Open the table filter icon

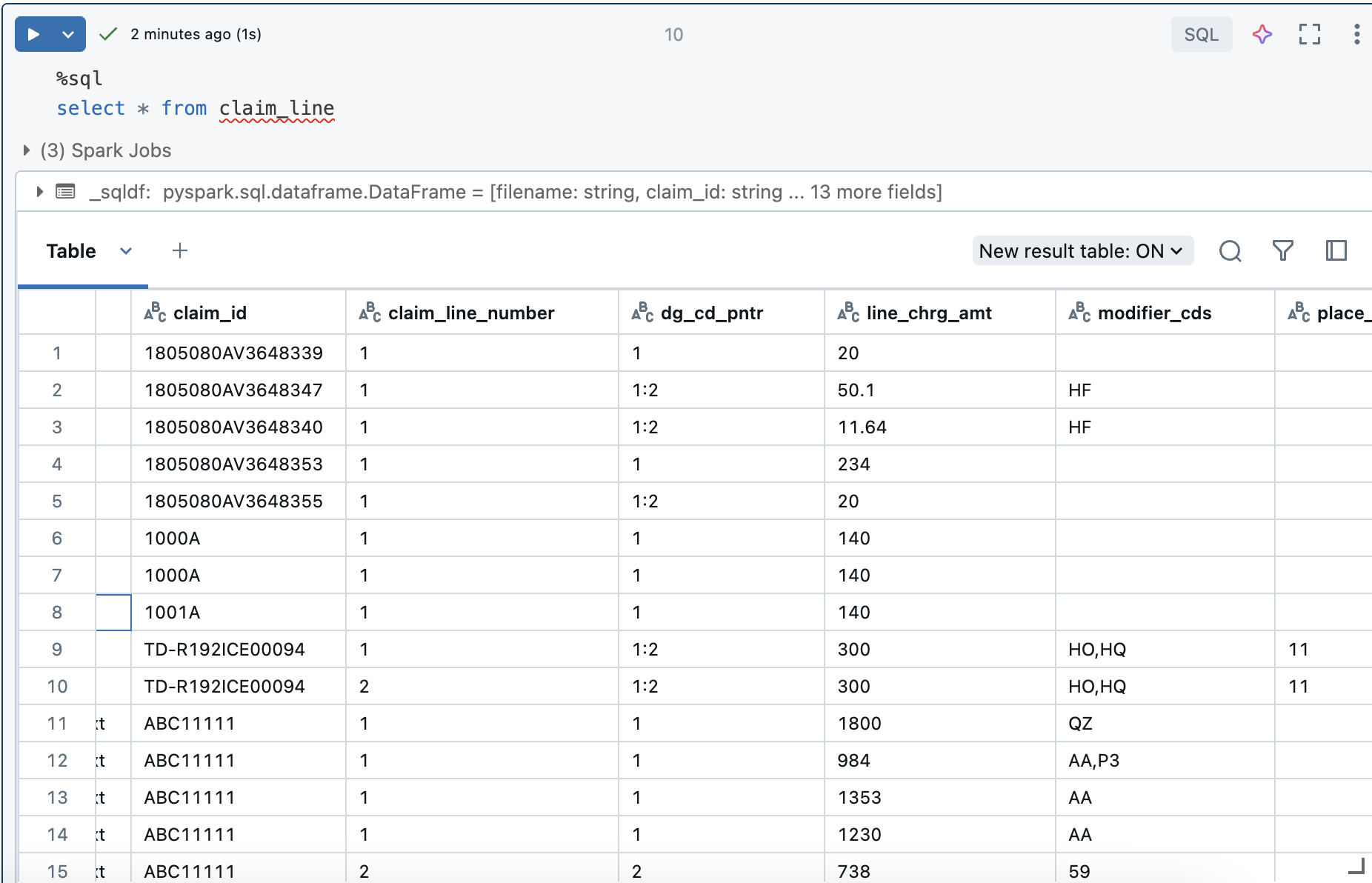point(1283,251)
